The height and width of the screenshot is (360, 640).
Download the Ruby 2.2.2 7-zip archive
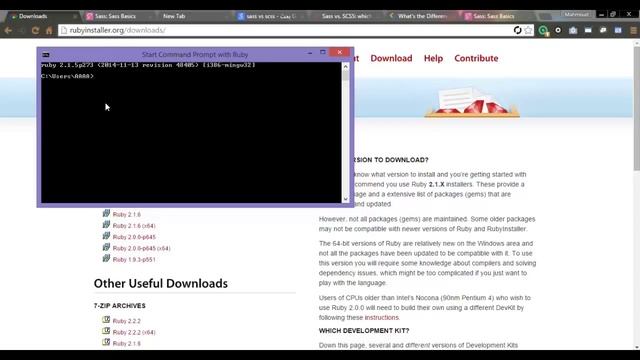pos(127,321)
